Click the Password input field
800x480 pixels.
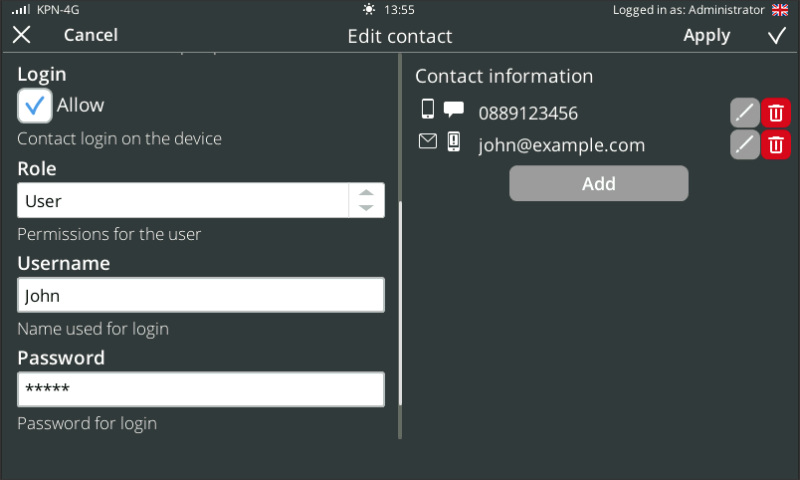[200, 389]
